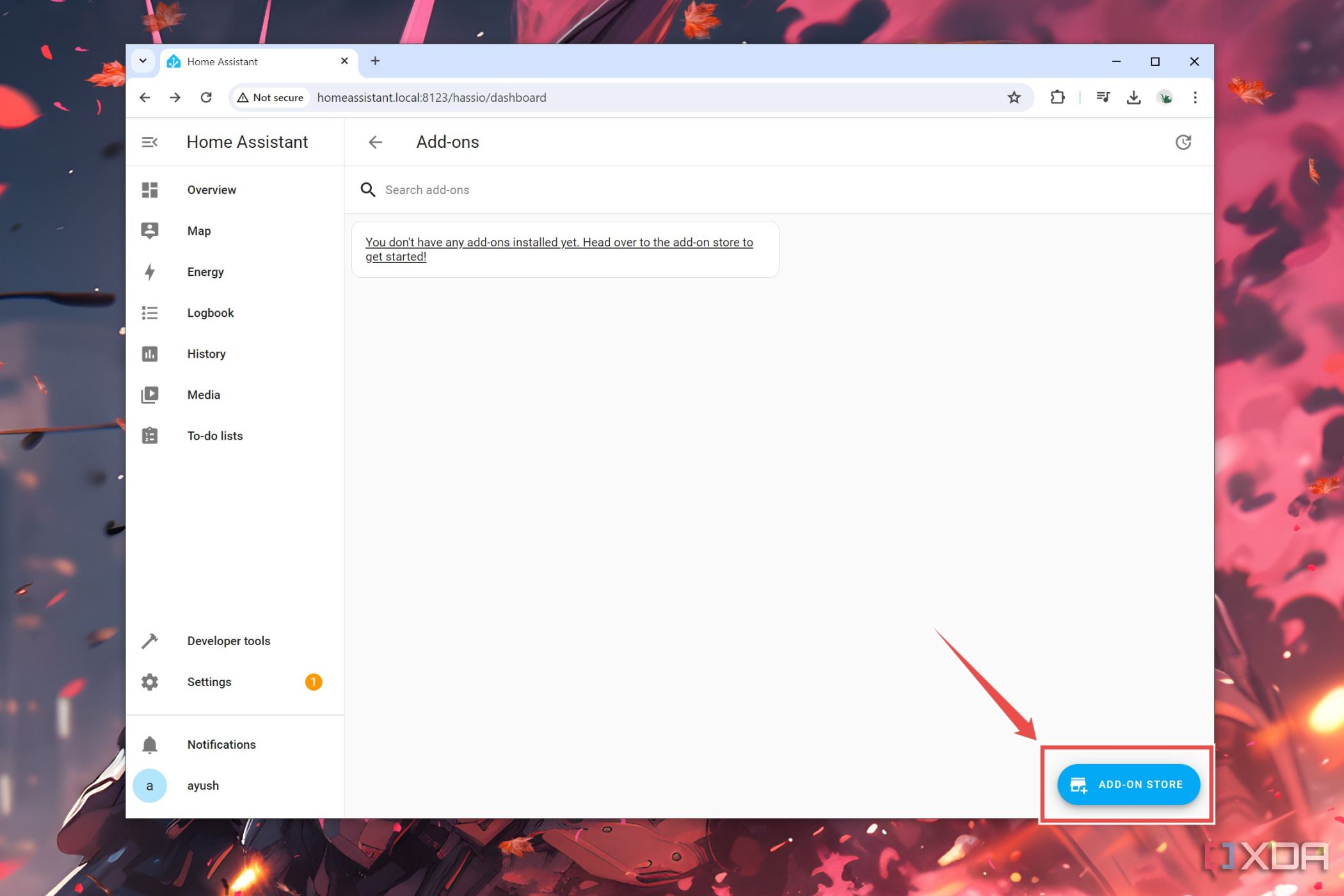The width and height of the screenshot is (1344, 896).
Task: Click the search magnifier icon
Action: click(368, 190)
